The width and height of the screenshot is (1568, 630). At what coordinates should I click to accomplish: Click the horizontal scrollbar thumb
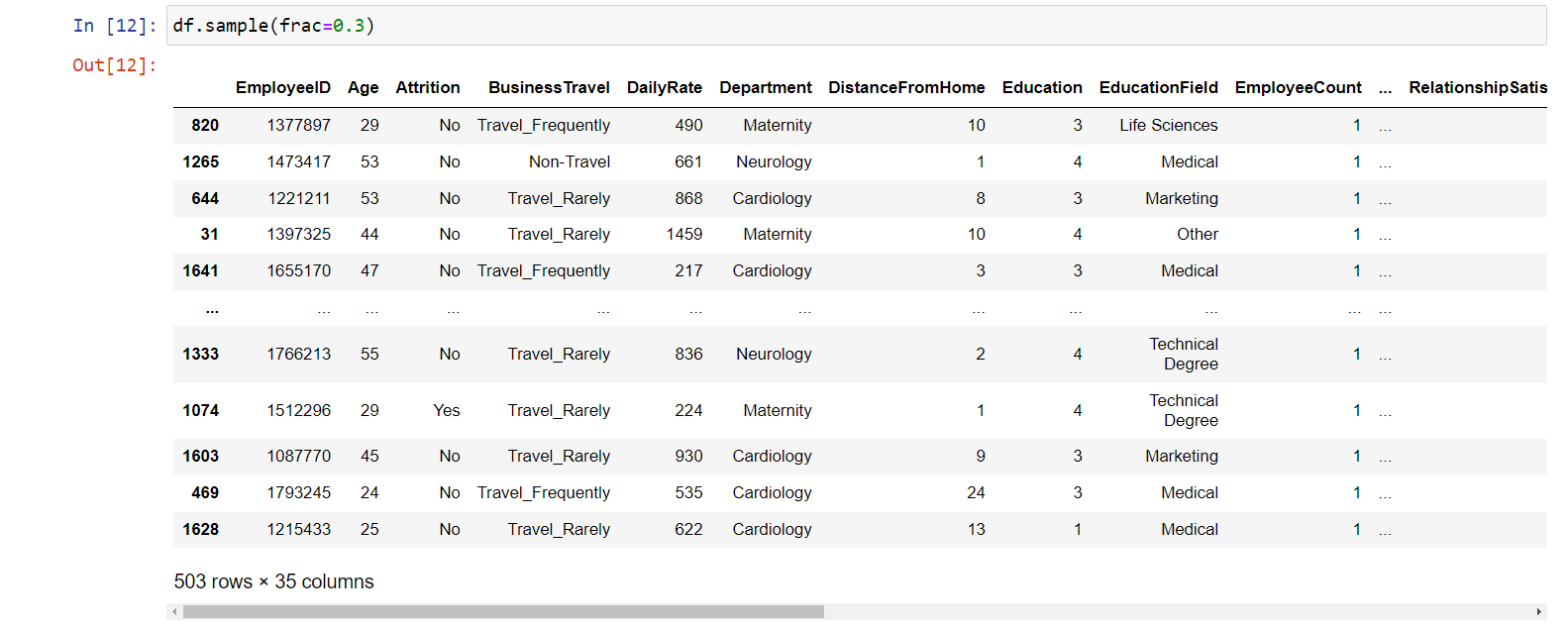503,612
